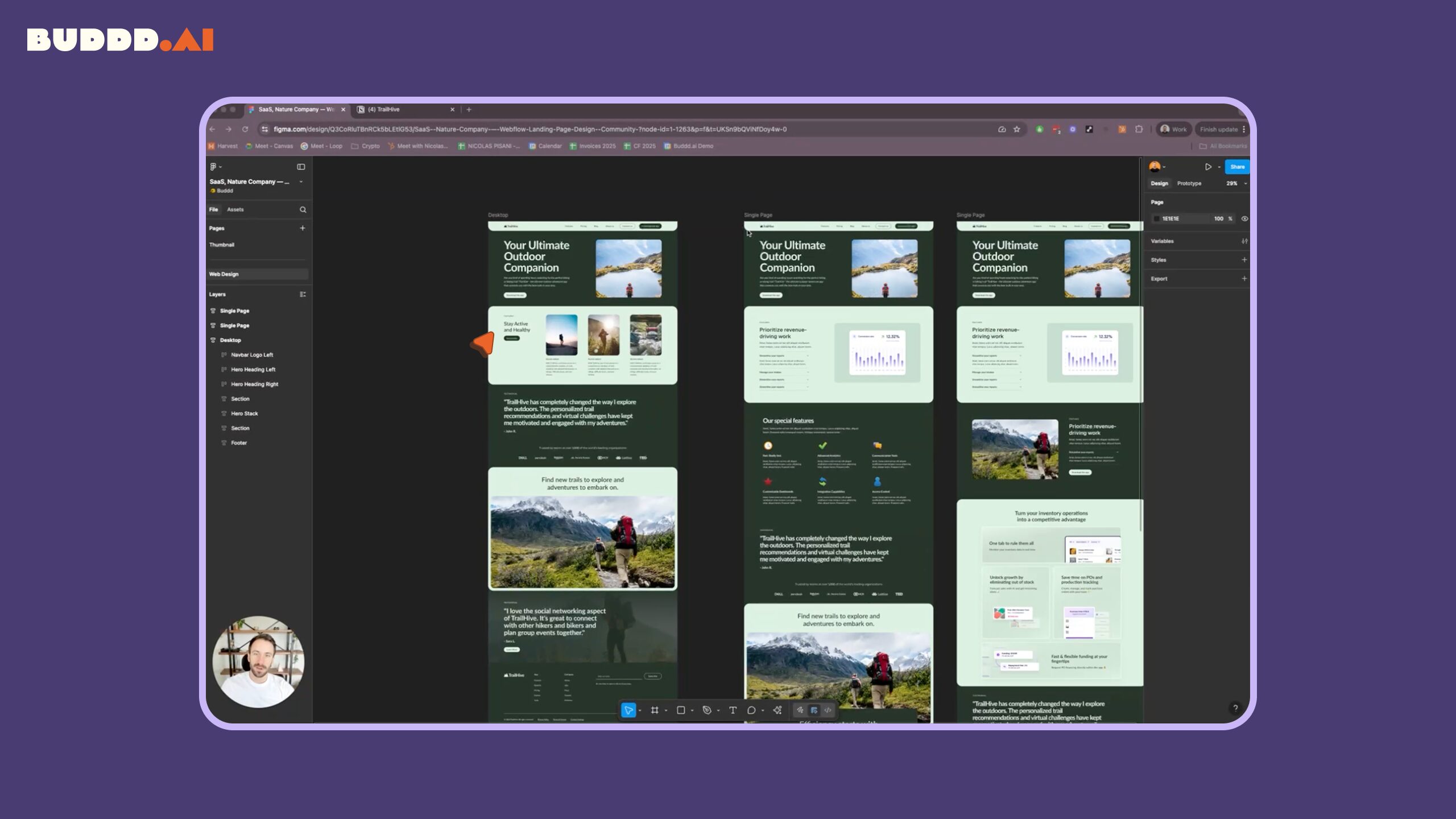The width and height of the screenshot is (1456, 819).
Task: Open the Move tool options chevron
Action: pos(640,710)
